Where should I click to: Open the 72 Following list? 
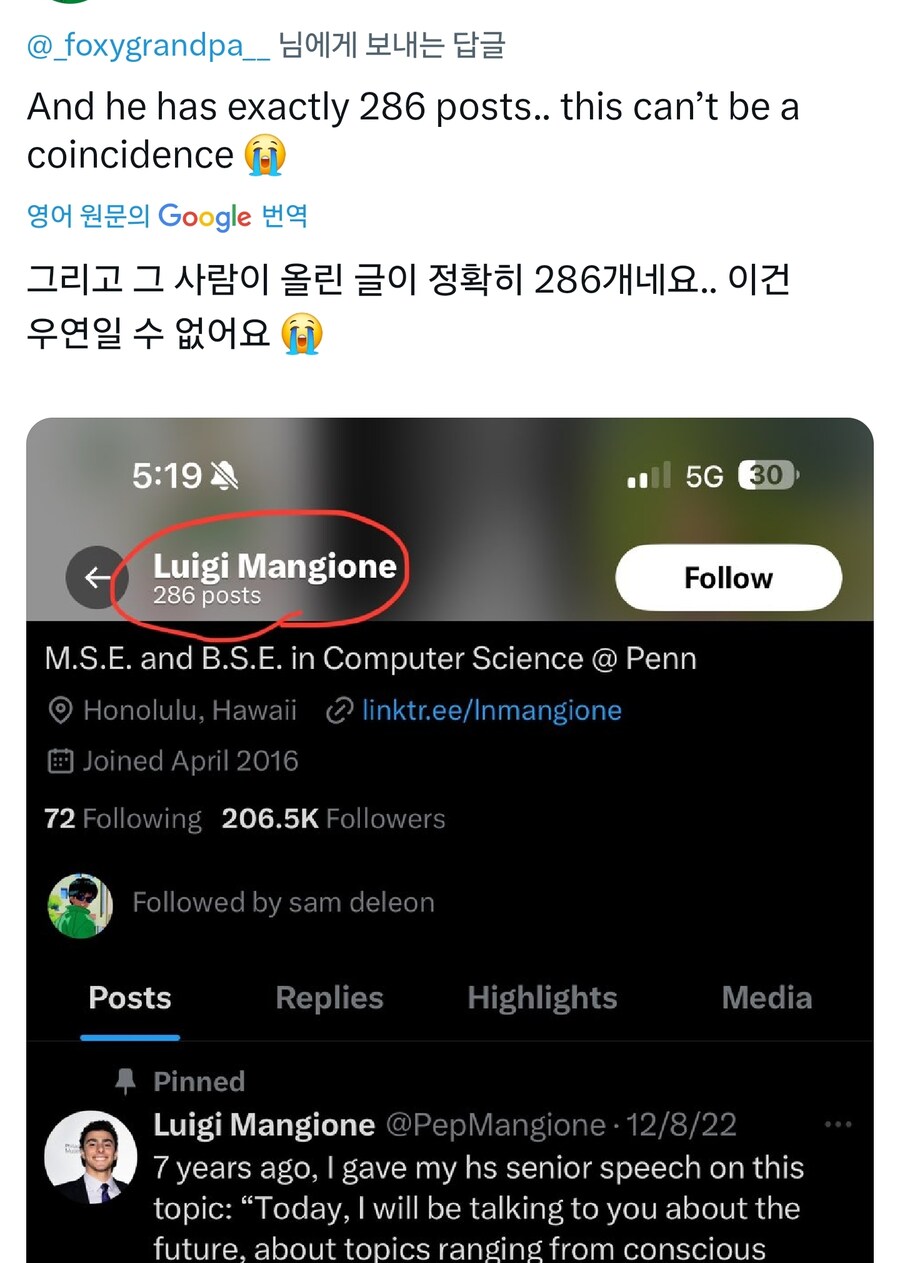pyautogui.click(x=123, y=819)
